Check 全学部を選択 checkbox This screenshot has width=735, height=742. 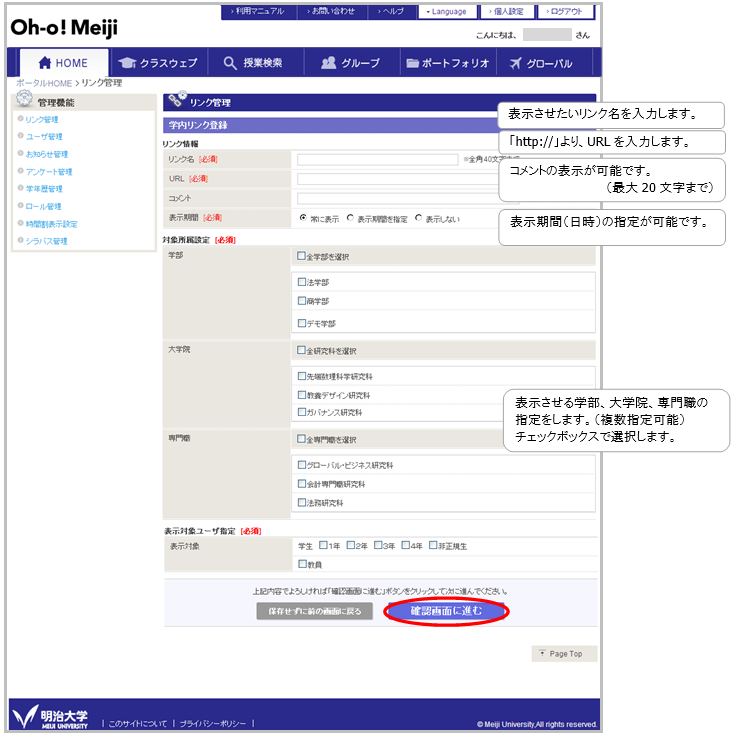[301, 256]
